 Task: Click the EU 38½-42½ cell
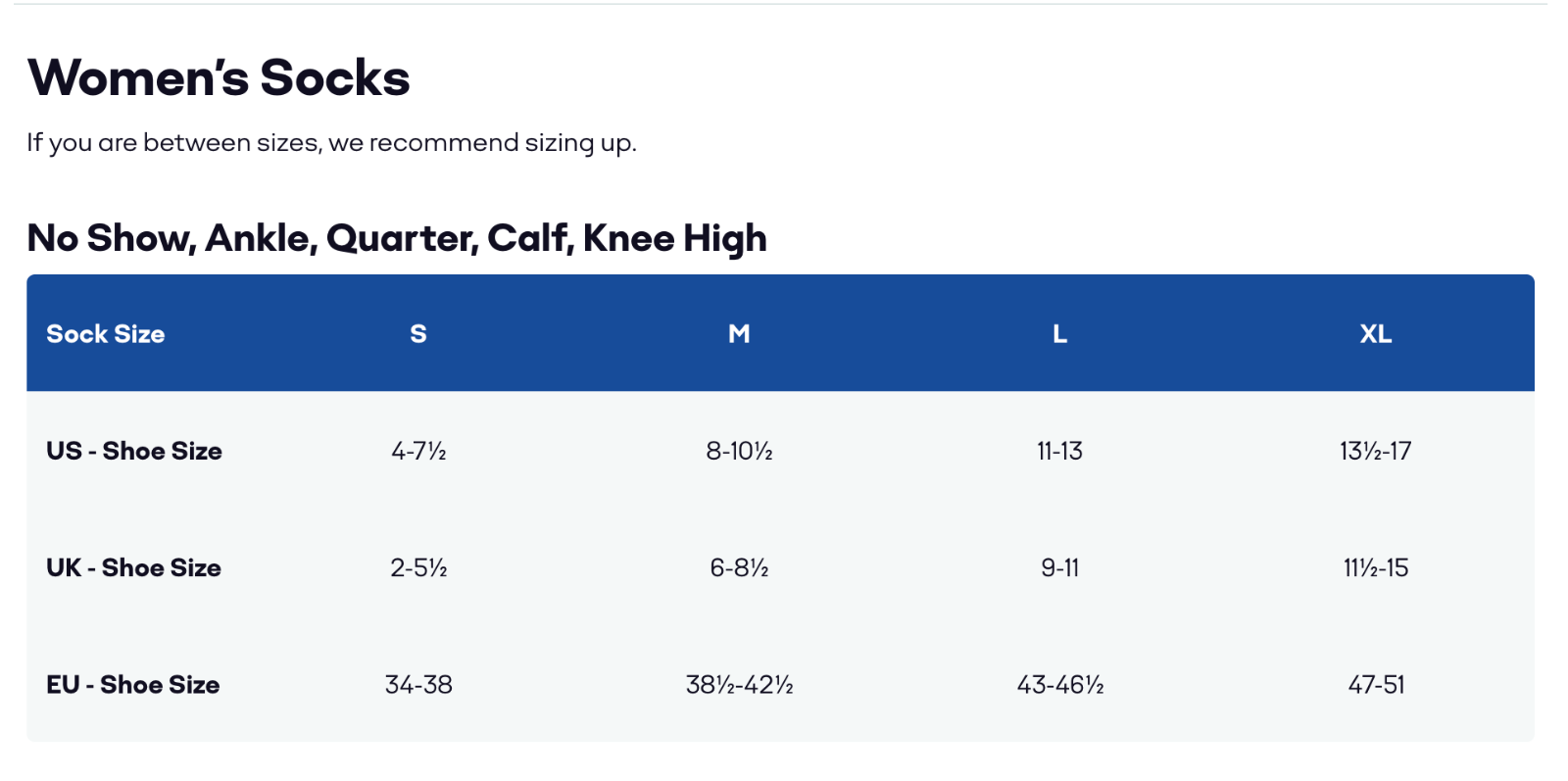point(739,685)
